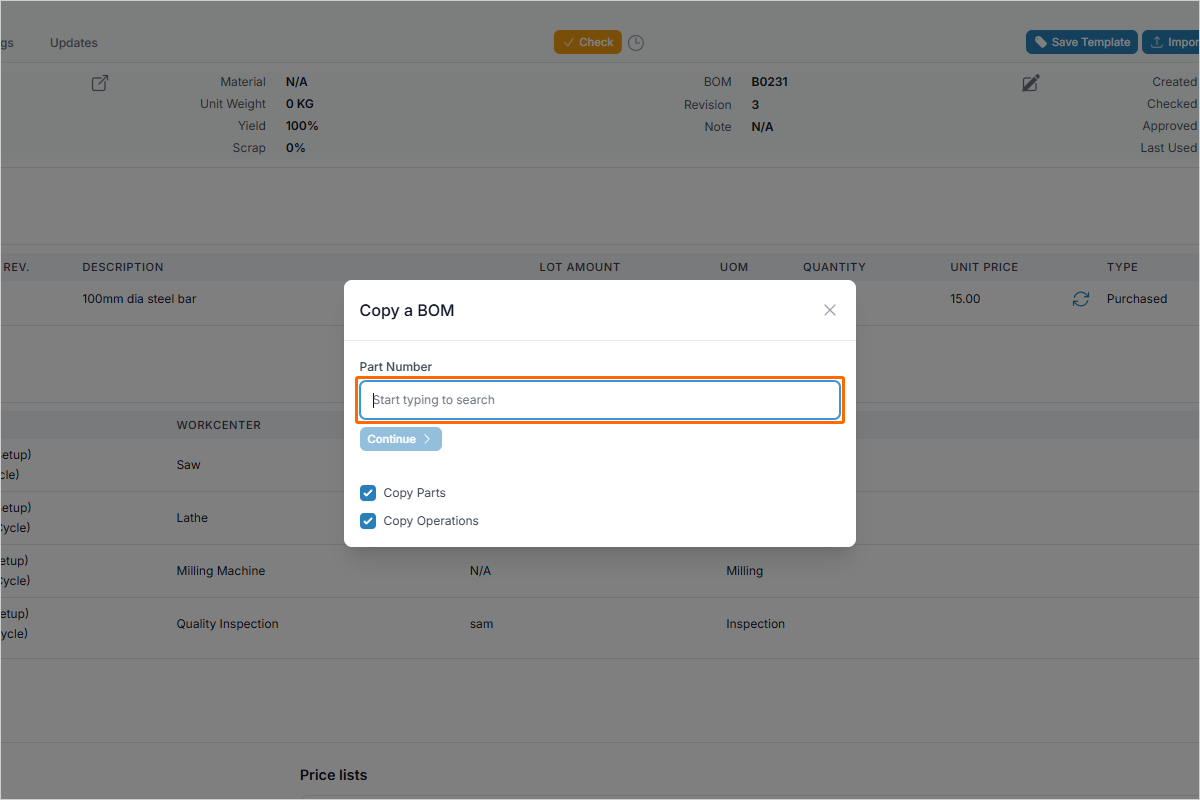Click the TYPE column header
Image resolution: width=1200 pixels, height=800 pixels.
tap(1122, 267)
